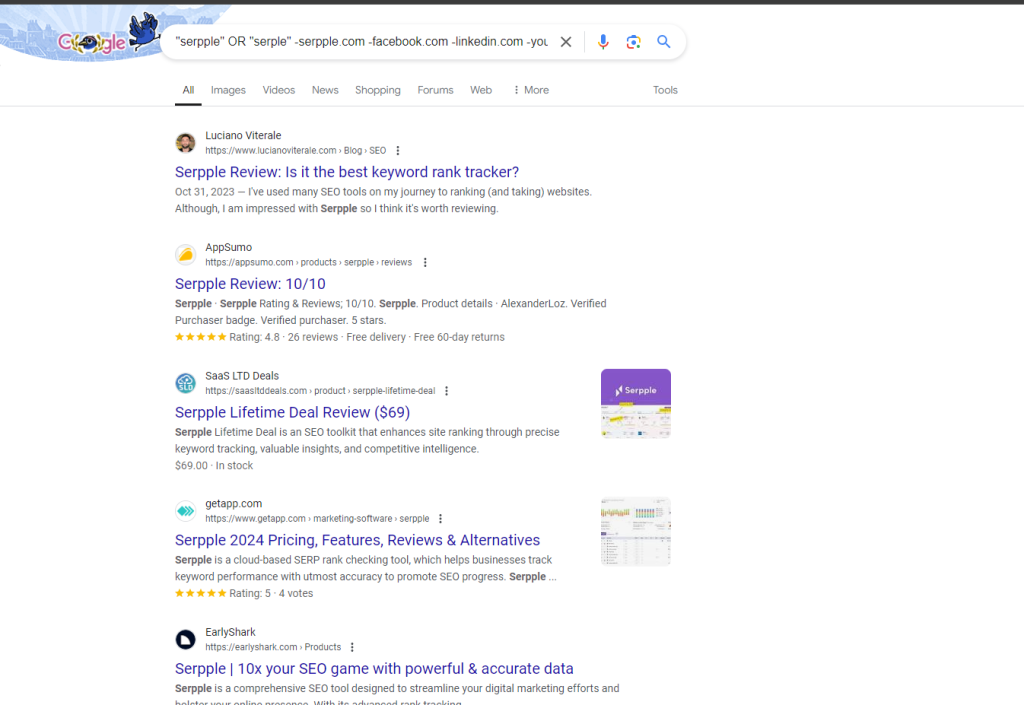The image size is (1024, 705).
Task: Go to the Forums tab
Action: 436,90
